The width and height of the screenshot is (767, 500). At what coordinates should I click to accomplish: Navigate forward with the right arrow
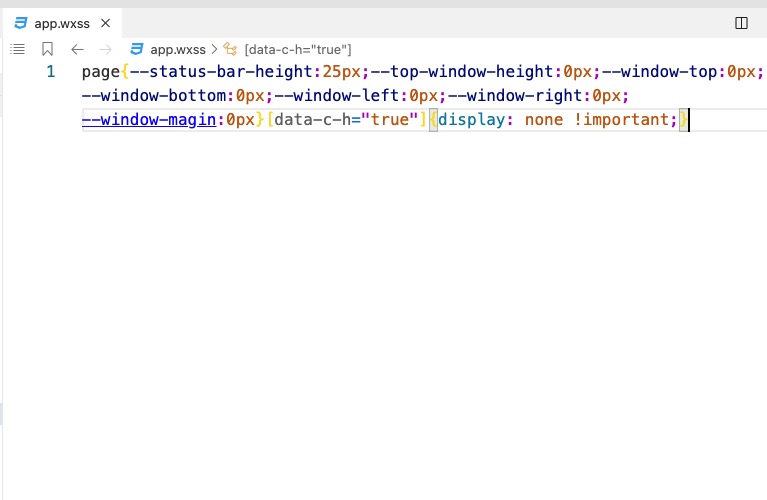point(105,49)
